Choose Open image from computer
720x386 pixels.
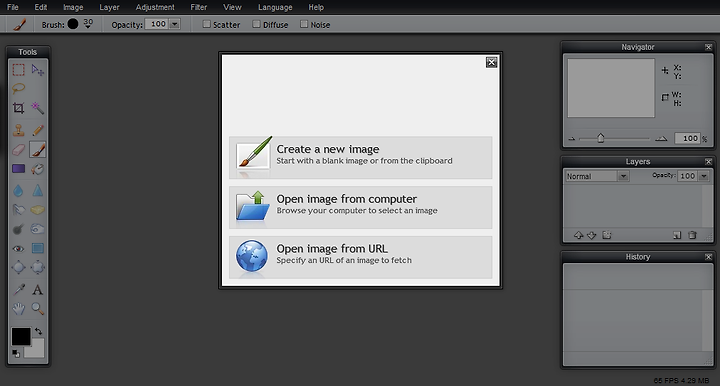[x=360, y=207]
